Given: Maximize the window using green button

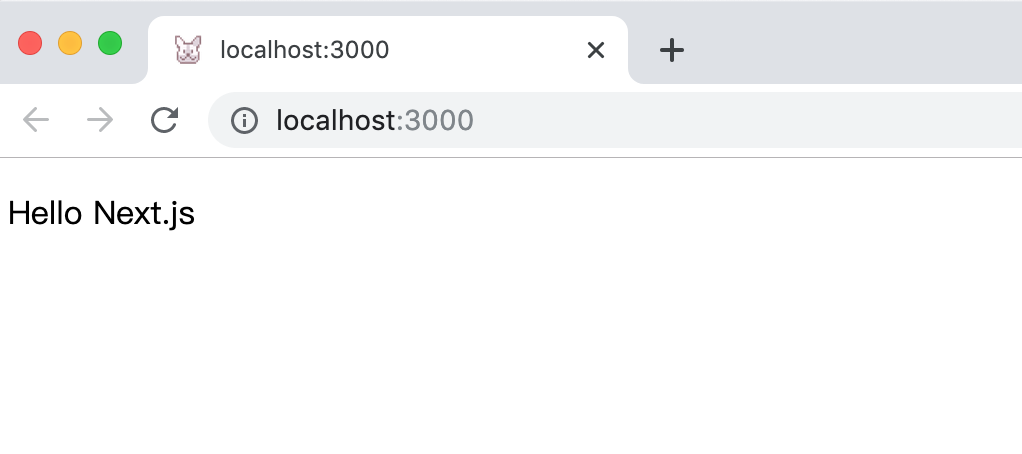Looking at the screenshot, I should click(110, 44).
